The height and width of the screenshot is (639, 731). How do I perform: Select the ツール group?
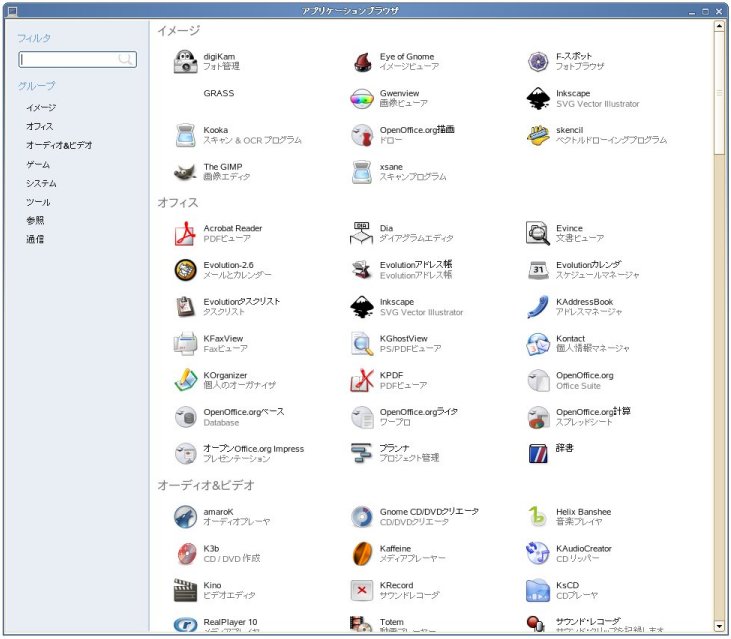coord(38,202)
